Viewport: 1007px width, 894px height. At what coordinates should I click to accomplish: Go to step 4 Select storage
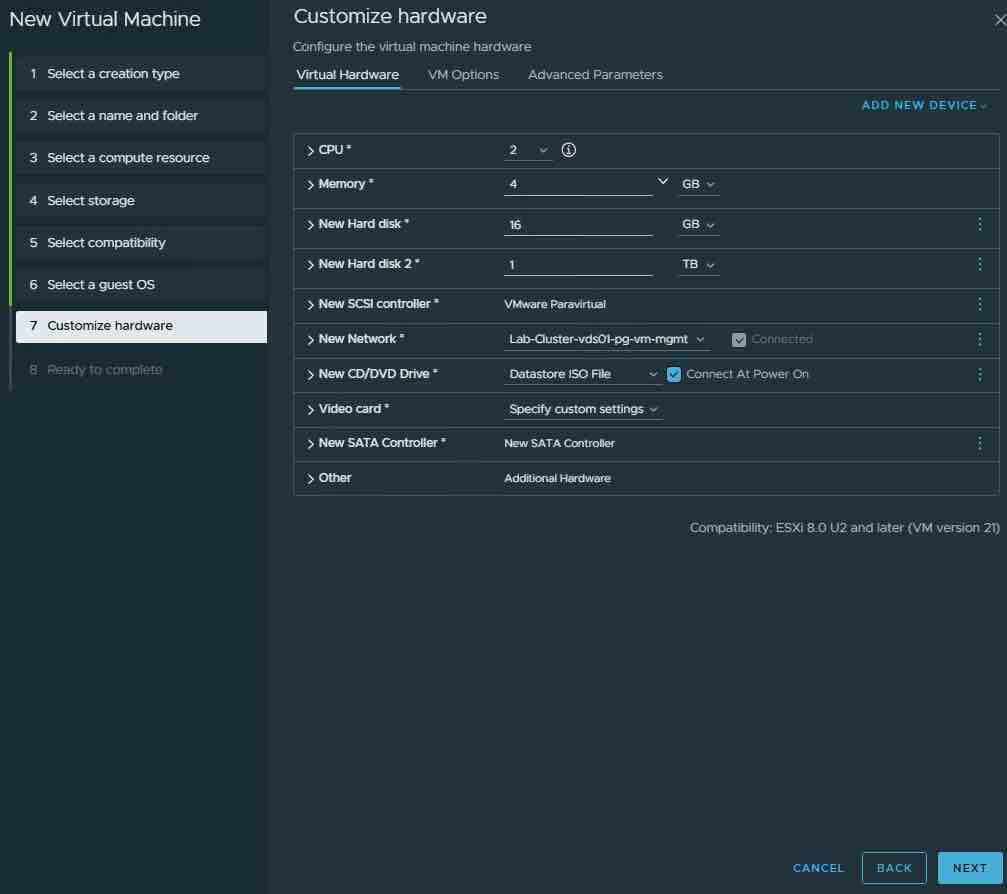pyautogui.click(x=90, y=201)
